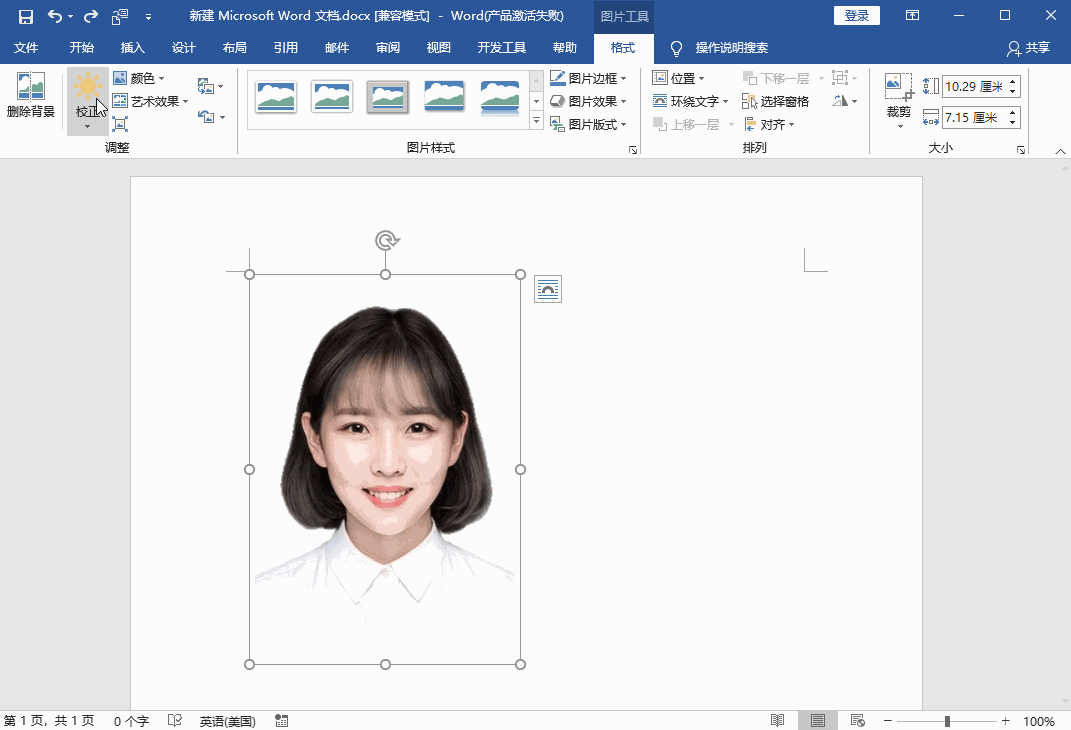This screenshot has width=1071, height=730.
Task: Click the height field showing 10.29 厘米
Action: pos(974,87)
